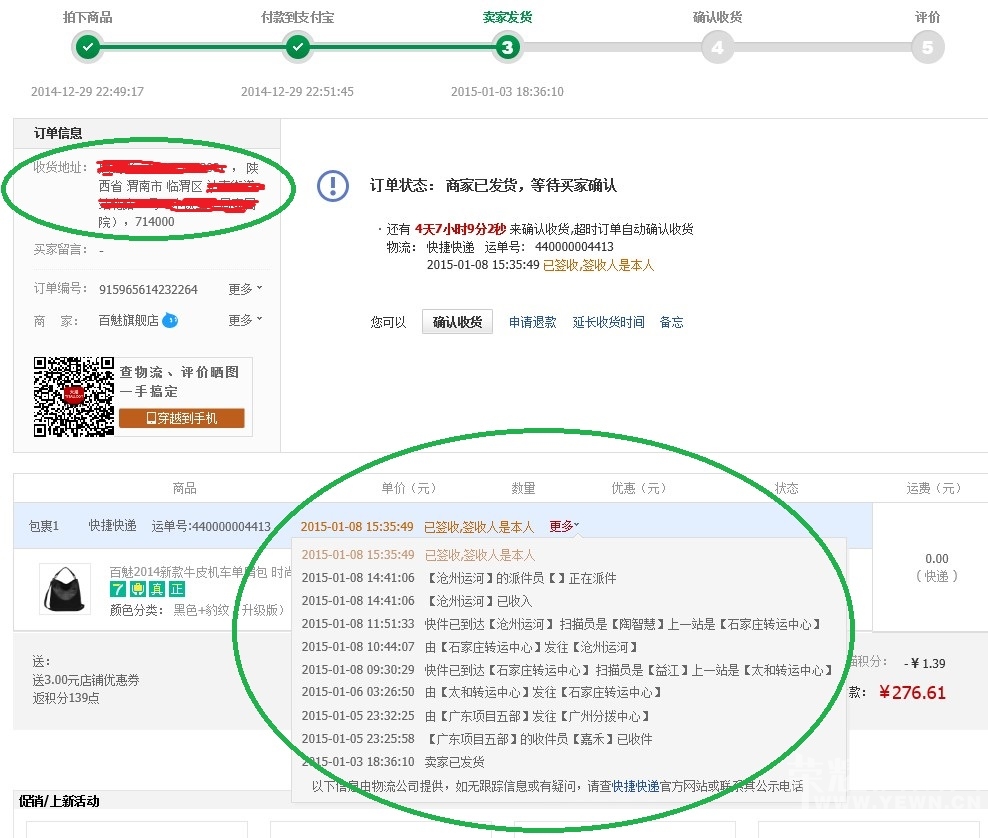Screen dimensions: 988x838
Task: Click the checkmark for 付款到支付宝 step
Action: pyautogui.click(x=298, y=47)
